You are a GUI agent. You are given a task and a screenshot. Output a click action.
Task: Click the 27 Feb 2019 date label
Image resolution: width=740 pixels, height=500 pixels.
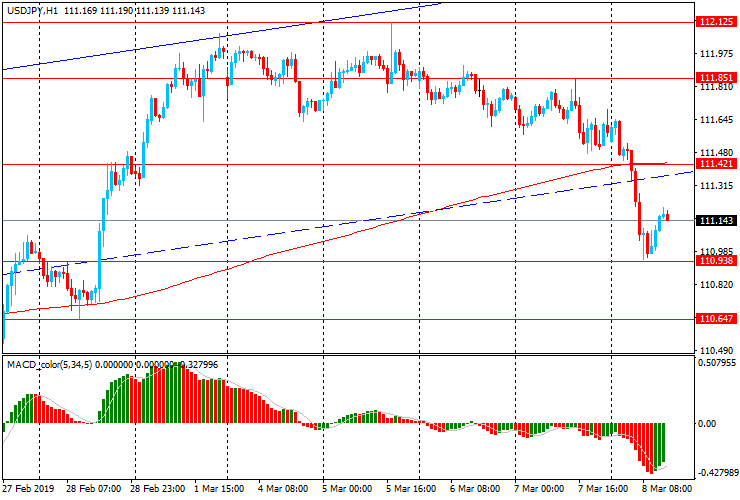28,489
